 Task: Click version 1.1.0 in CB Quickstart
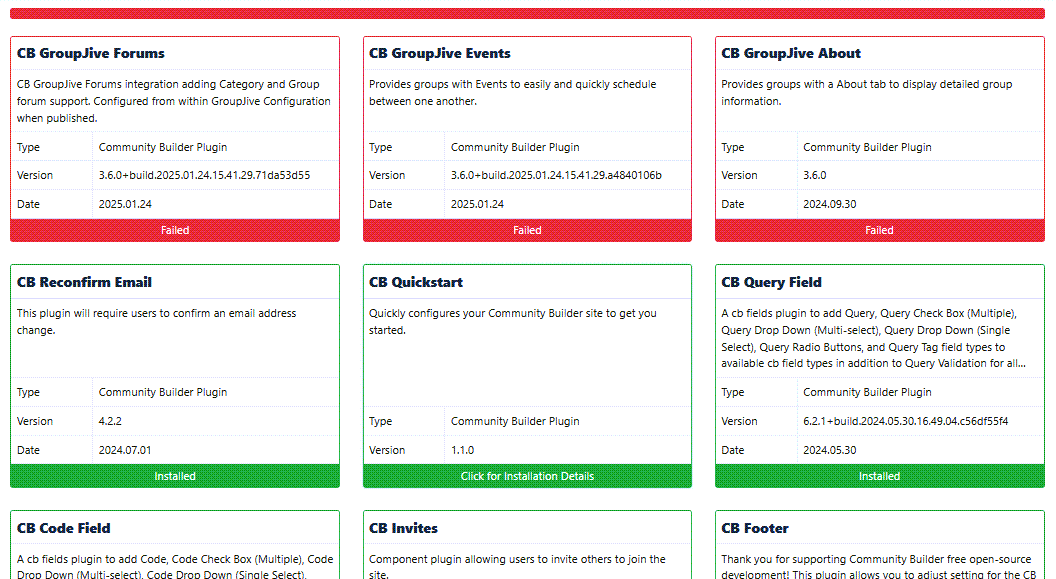[463, 450]
